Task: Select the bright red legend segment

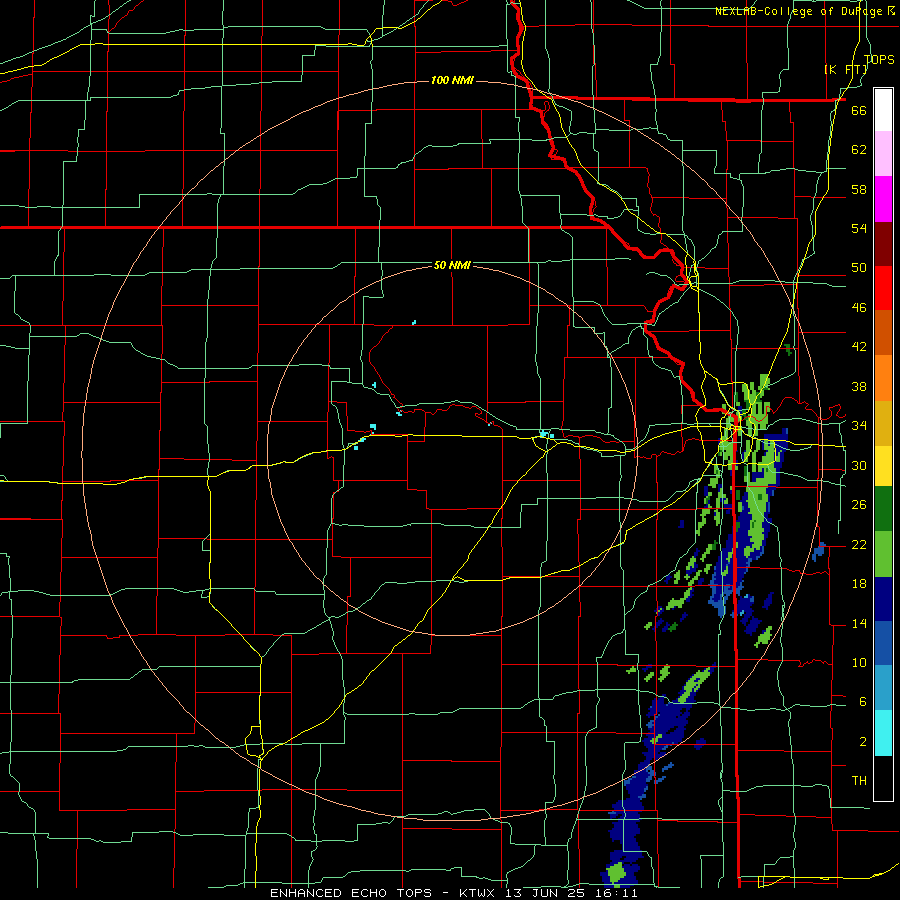Action: pyautogui.click(x=883, y=288)
